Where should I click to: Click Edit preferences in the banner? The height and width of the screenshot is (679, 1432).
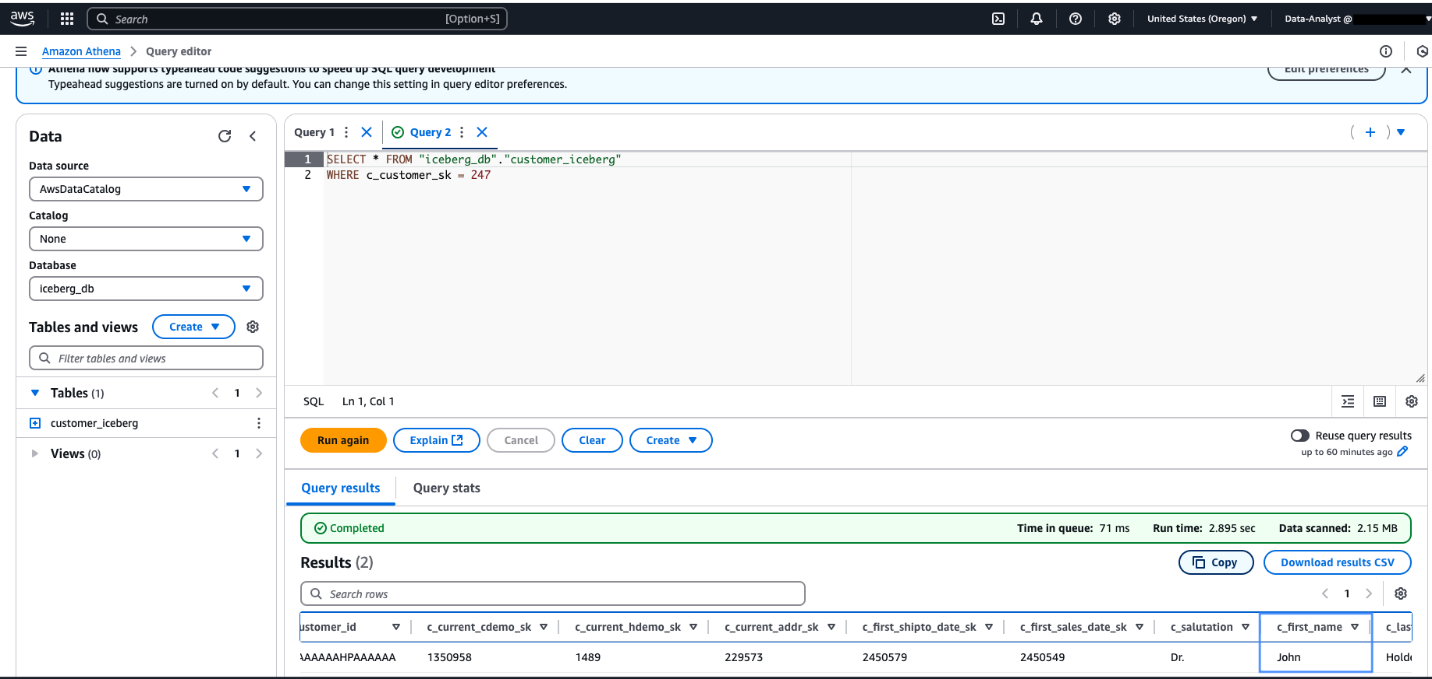[1326, 68]
